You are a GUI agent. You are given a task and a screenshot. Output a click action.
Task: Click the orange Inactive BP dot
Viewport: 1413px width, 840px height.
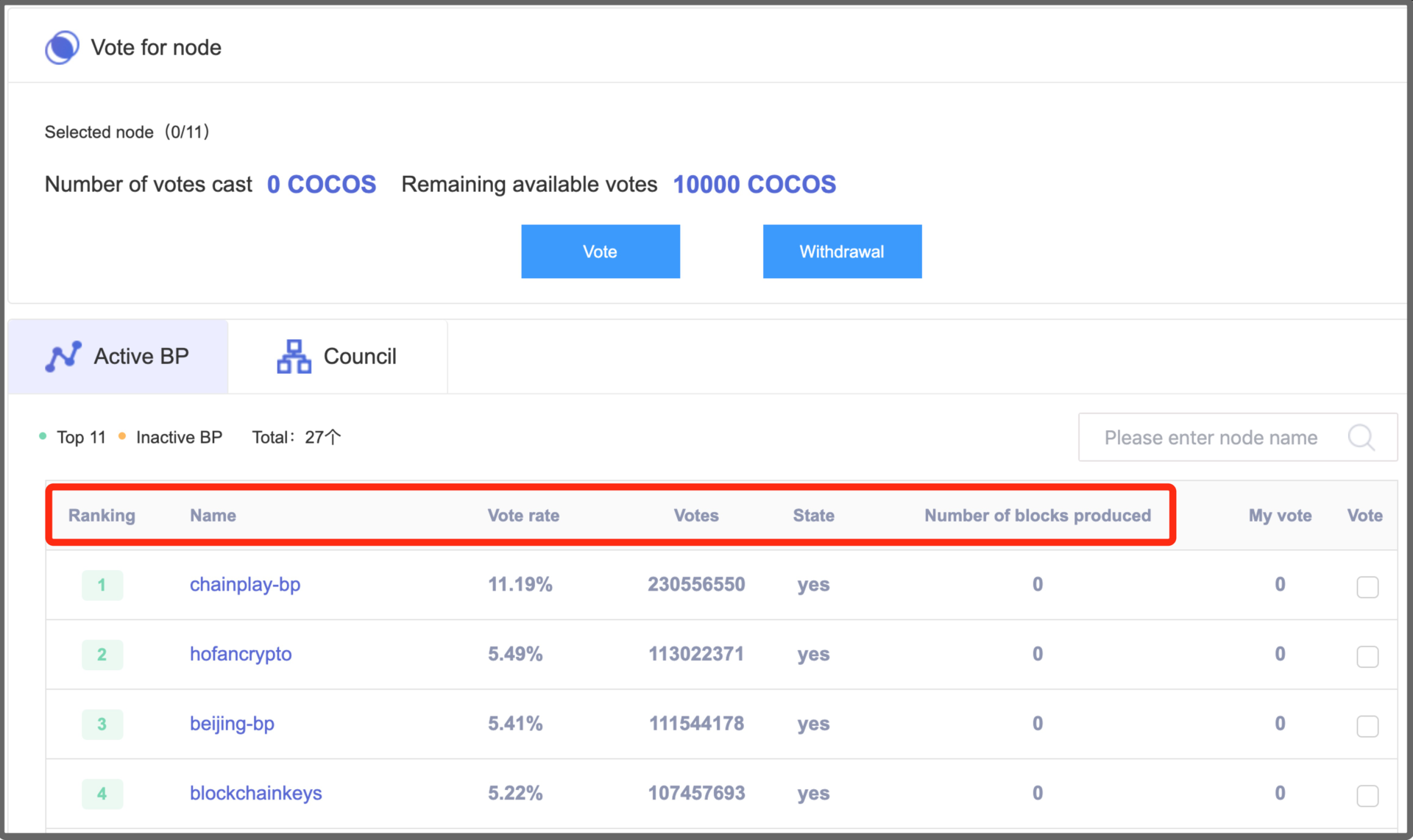coord(122,437)
